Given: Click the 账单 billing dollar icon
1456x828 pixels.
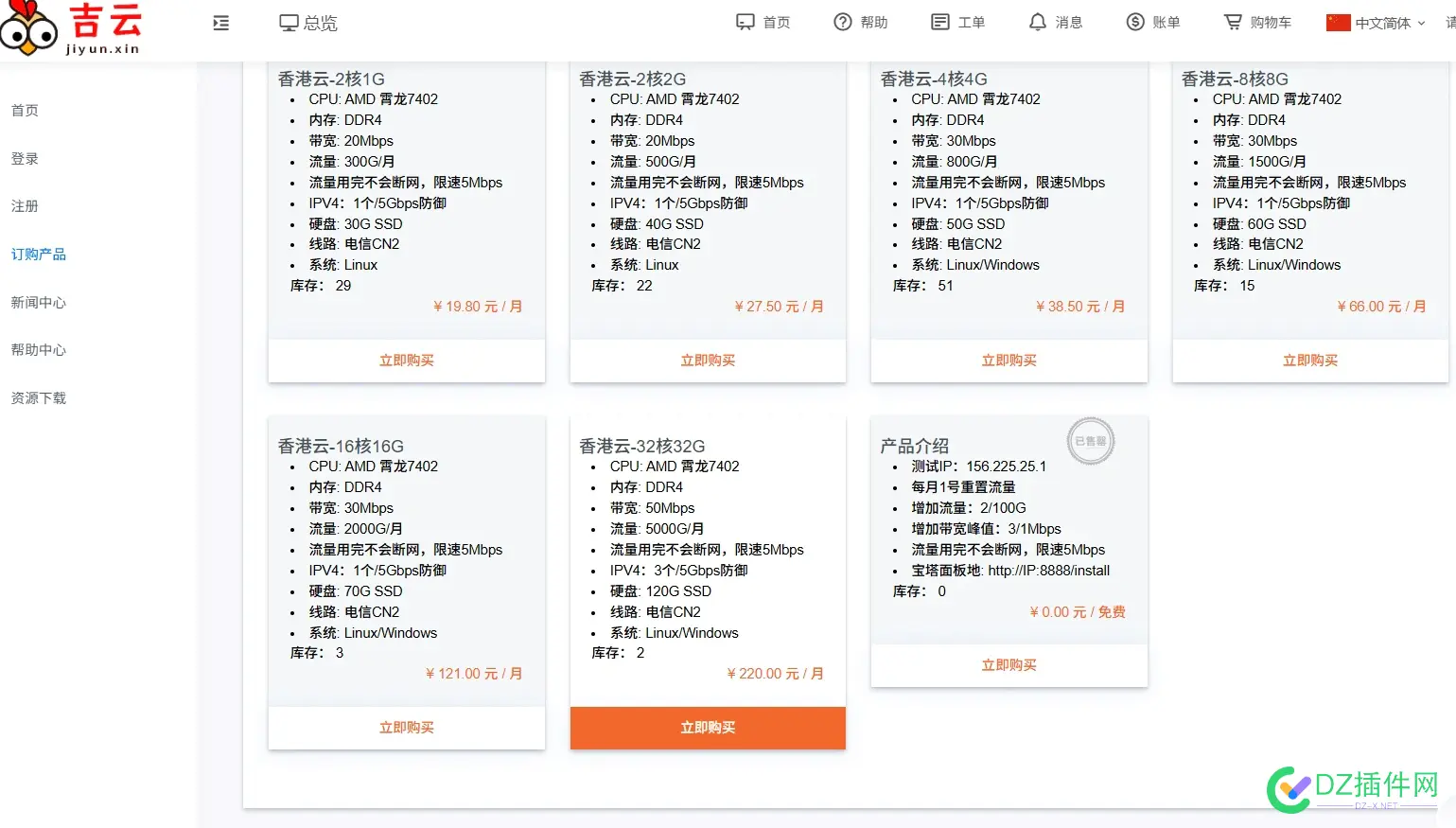Looking at the screenshot, I should [1134, 21].
